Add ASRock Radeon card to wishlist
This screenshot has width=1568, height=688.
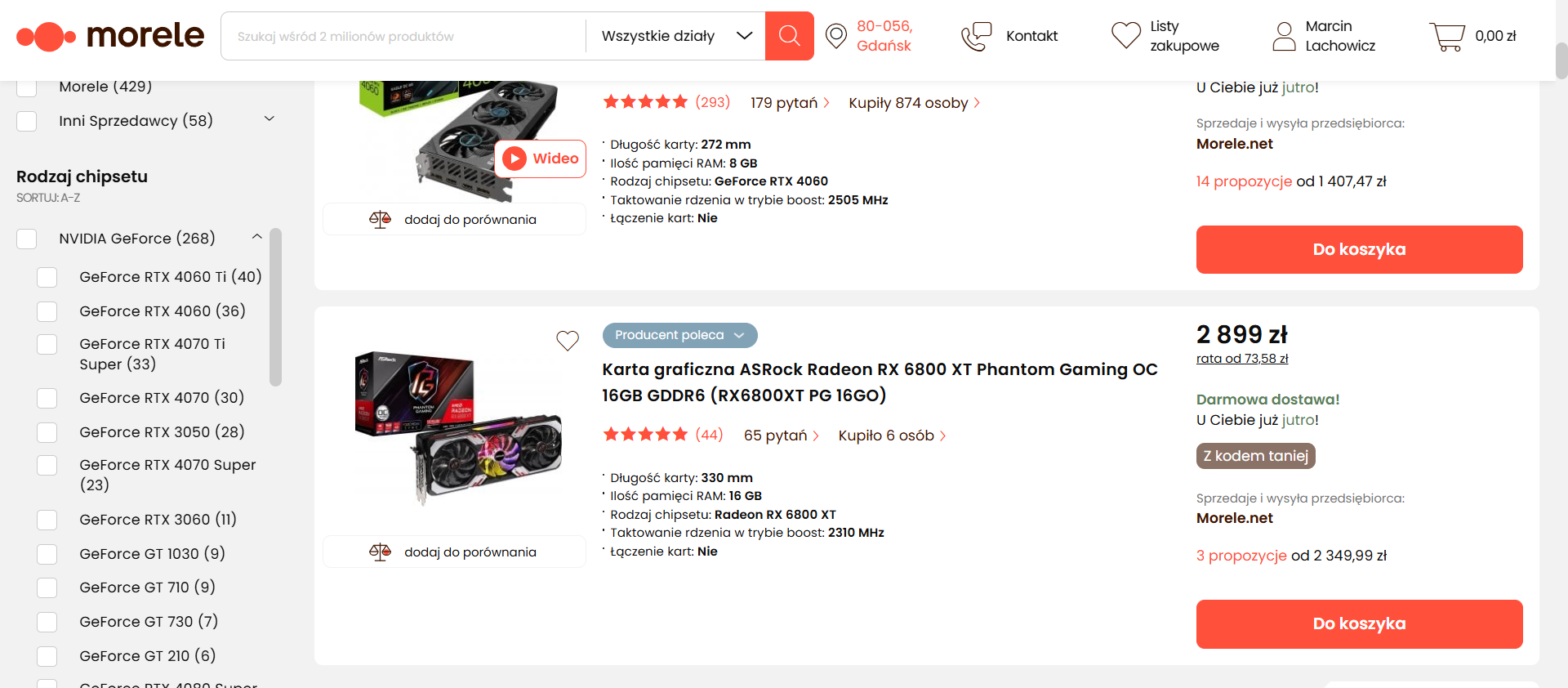(x=568, y=340)
